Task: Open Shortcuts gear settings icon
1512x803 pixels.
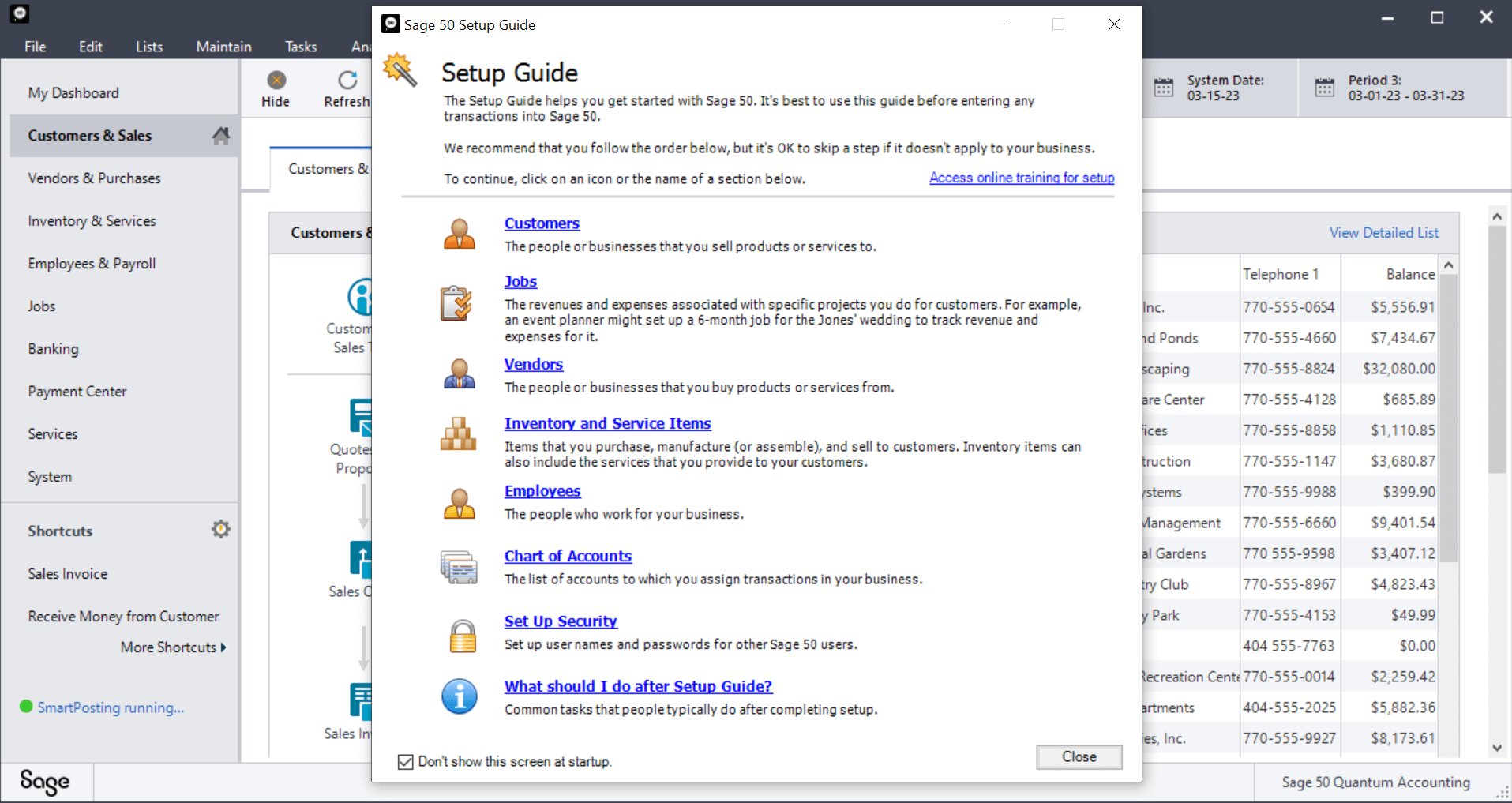Action: pyautogui.click(x=221, y=529)
